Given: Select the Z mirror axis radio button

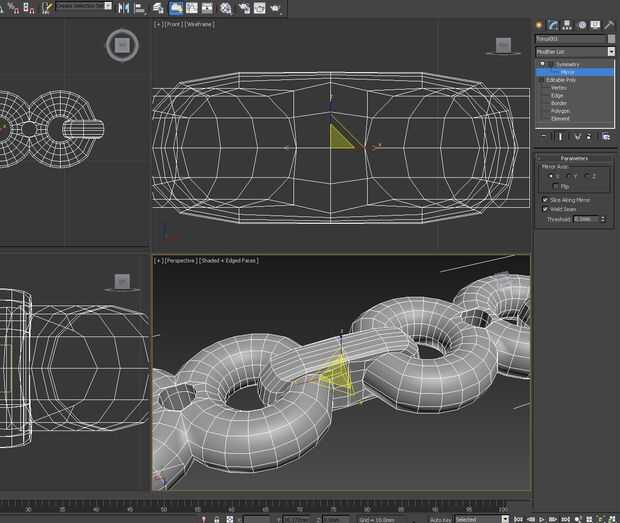Looking at the screenshot, I should (x=587, y=176).
